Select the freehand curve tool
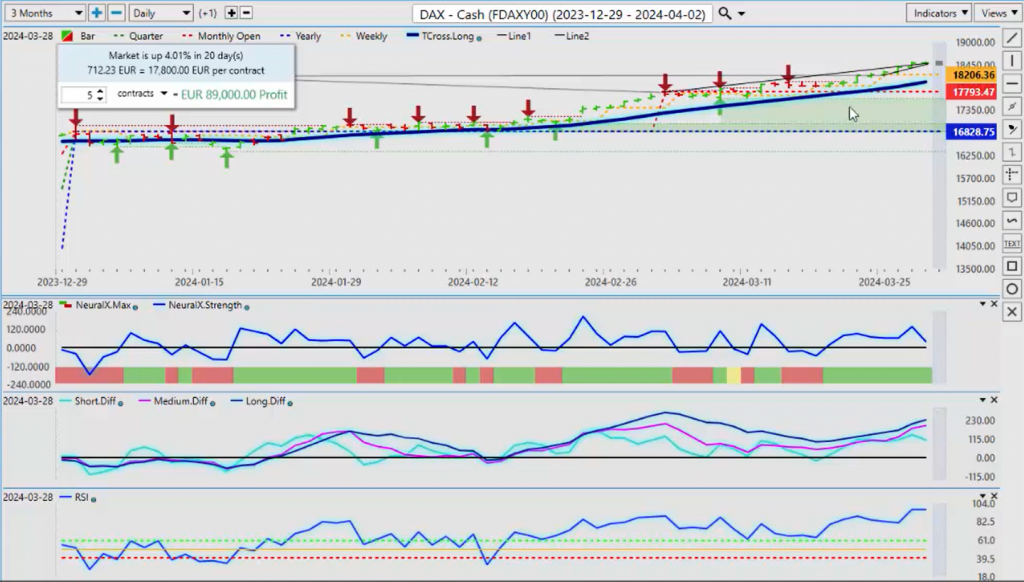Screen dimensions: 1024x582 1012,221
